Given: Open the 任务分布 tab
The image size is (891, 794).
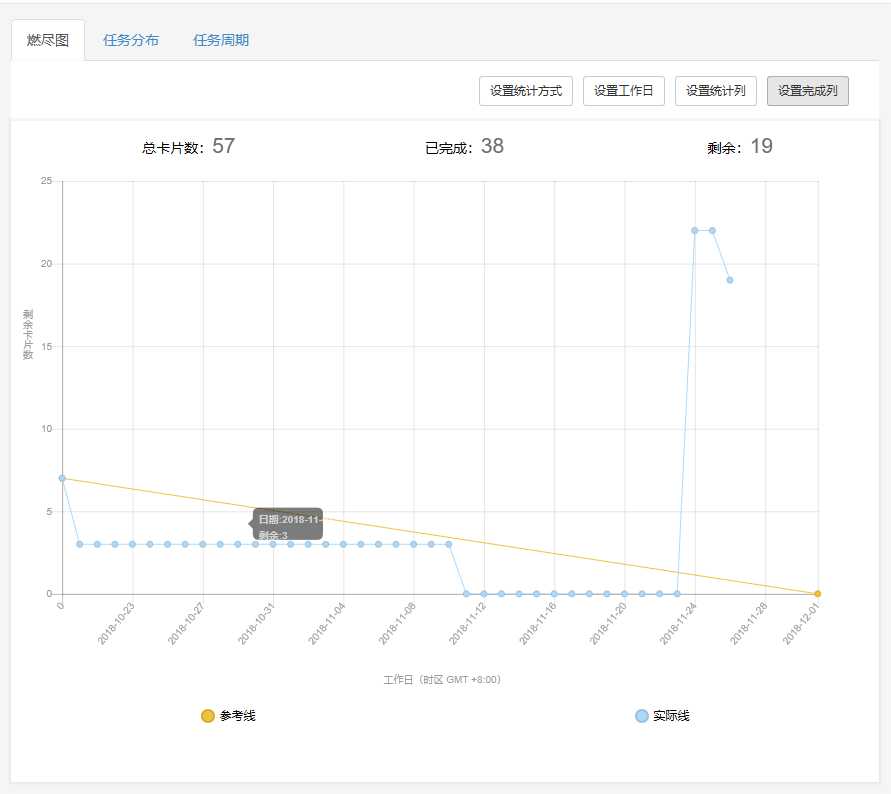Looking at the screenshot, I should coord(131,40).
